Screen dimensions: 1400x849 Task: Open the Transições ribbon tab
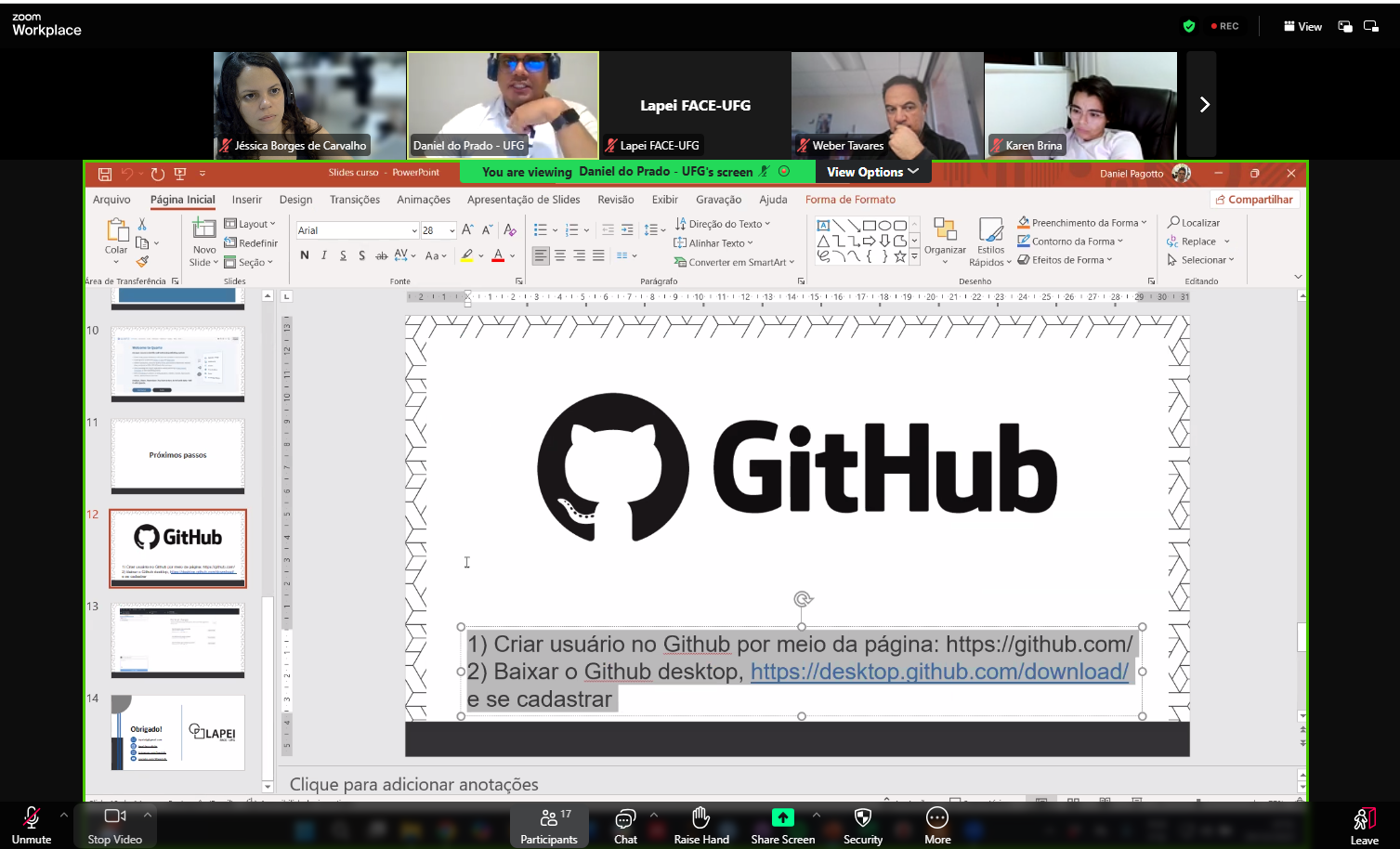(354, 200)
